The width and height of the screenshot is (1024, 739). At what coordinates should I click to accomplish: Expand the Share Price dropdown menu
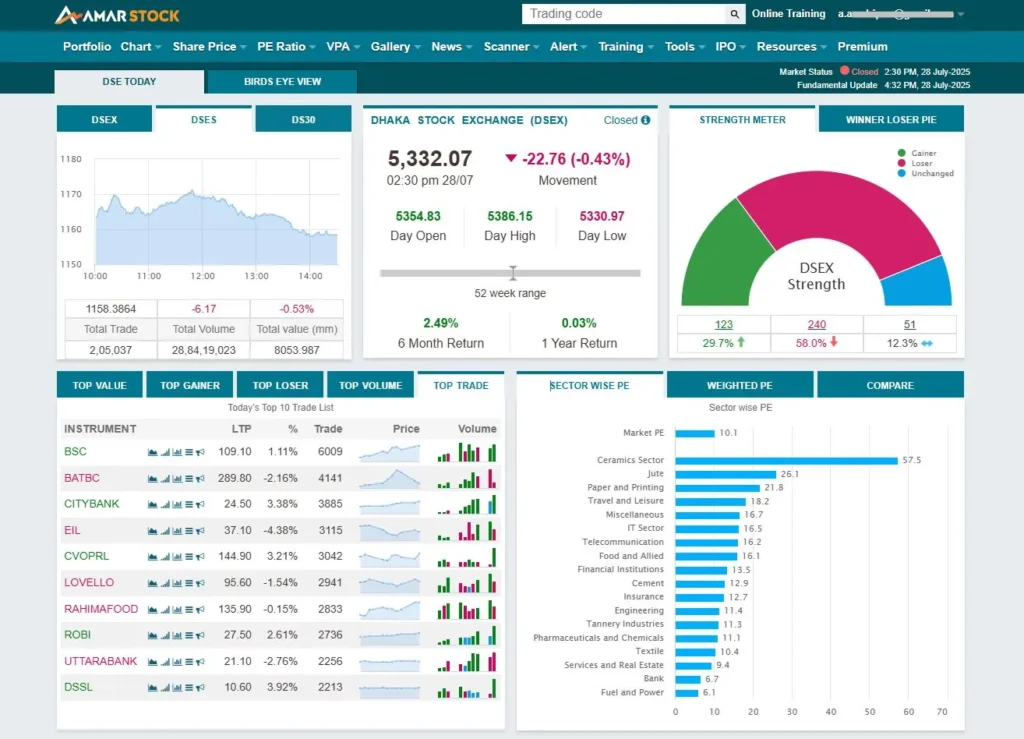209,46
